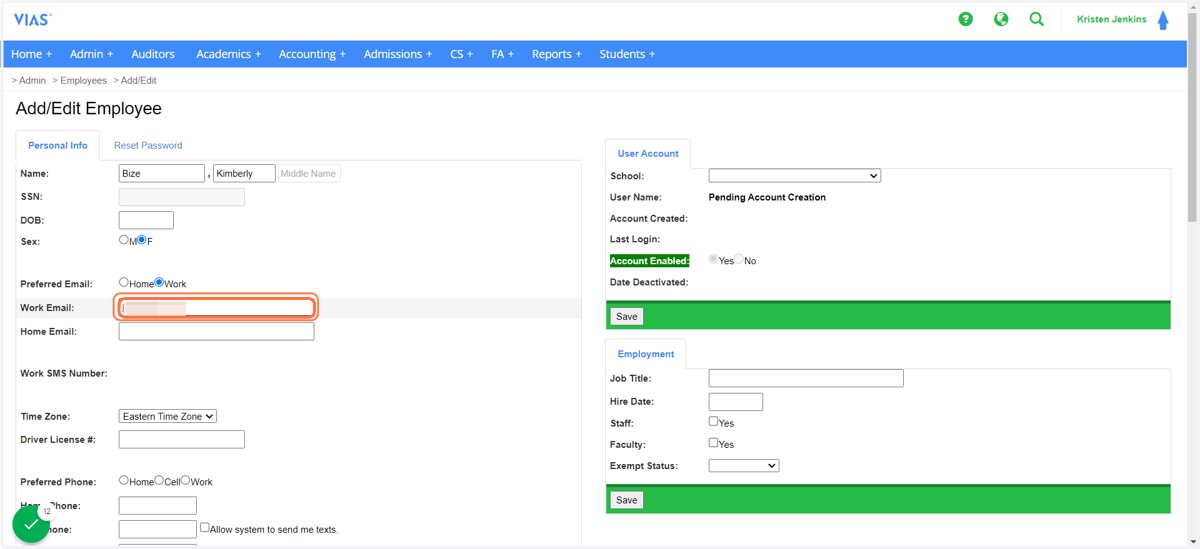The width and height of the screenshot is (1200, 549).
Task: Select the Employment tab
Action: (x=646, y=354)
